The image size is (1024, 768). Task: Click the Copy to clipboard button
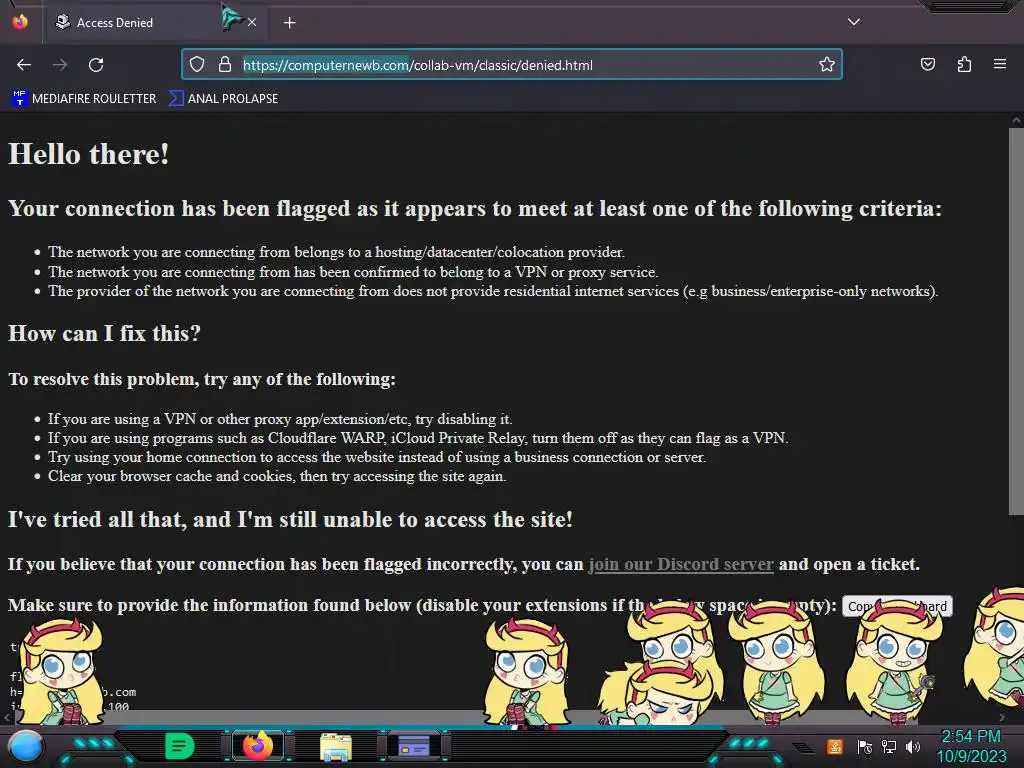[x=897, y=606]
